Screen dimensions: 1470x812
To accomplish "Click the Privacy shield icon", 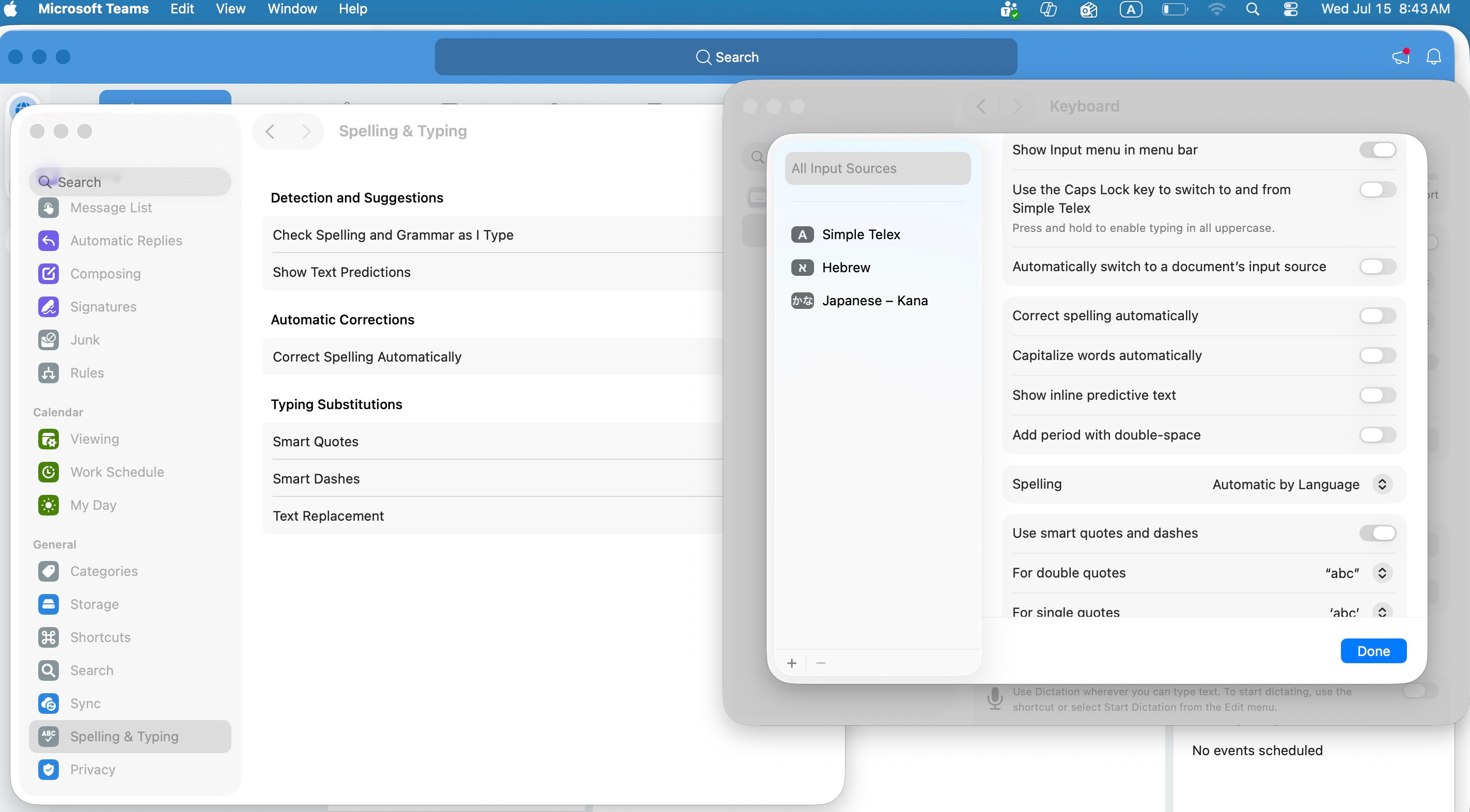I will (x=49, y=770).
